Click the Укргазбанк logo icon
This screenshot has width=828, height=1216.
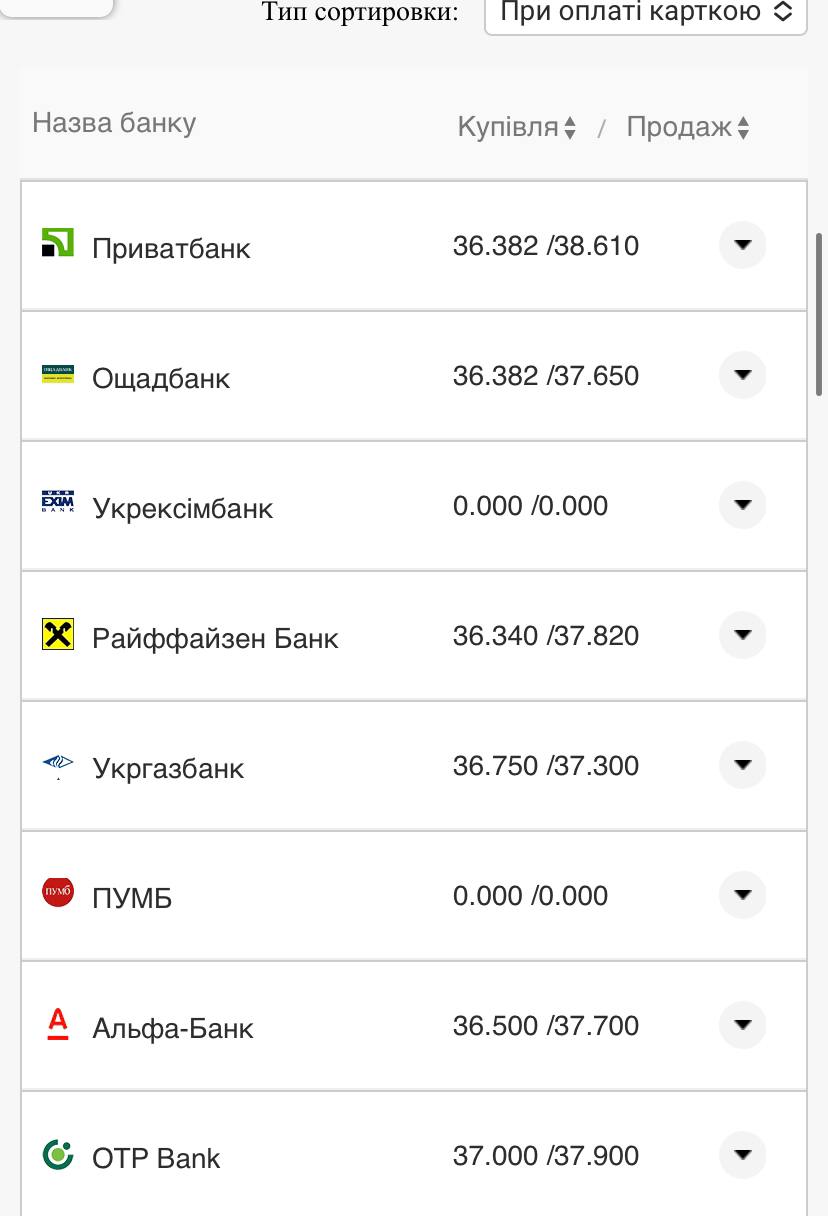point(58,765)
